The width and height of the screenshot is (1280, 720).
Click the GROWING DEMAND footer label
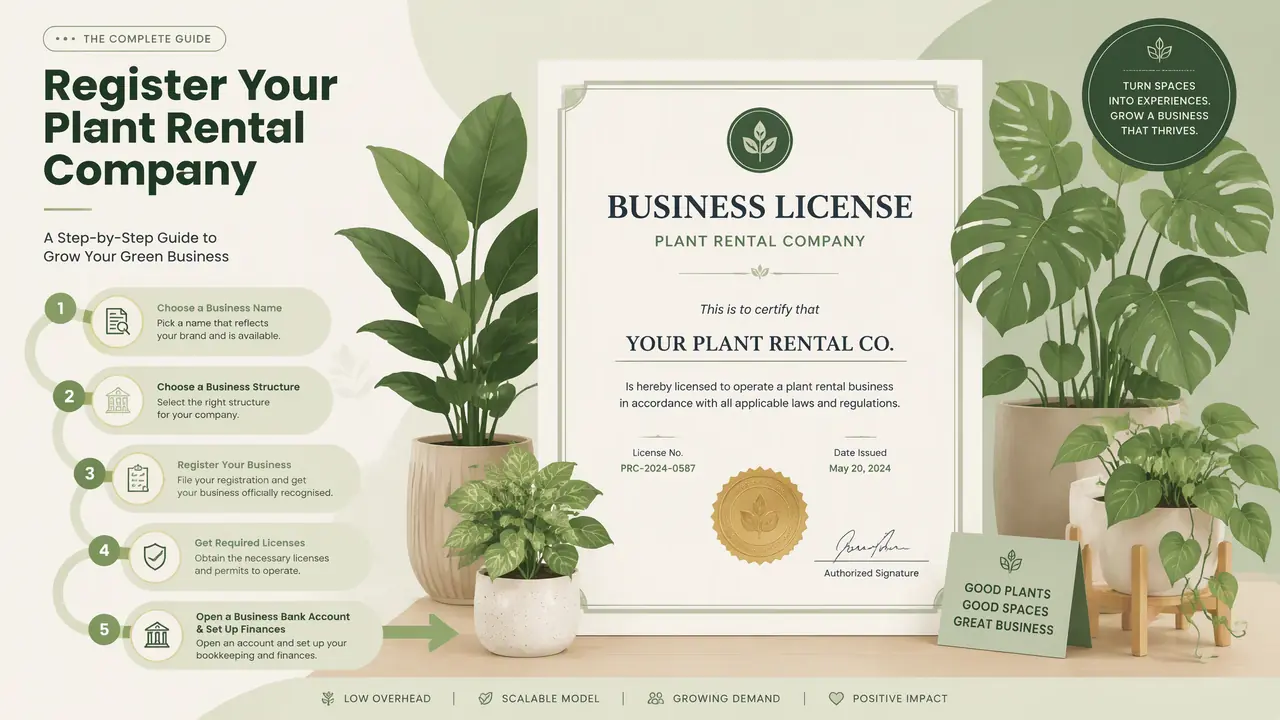726,698
